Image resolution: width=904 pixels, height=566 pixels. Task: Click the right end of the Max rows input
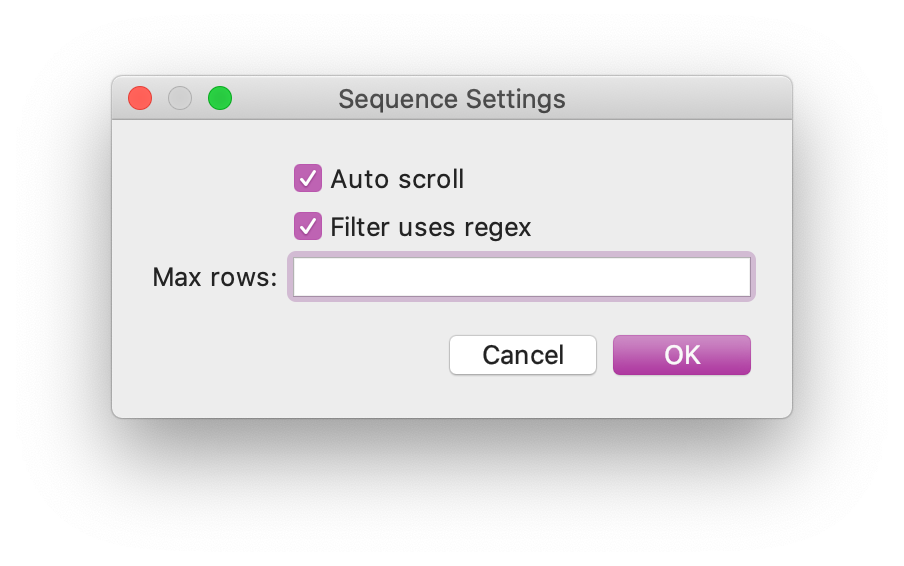click(735, 277)
